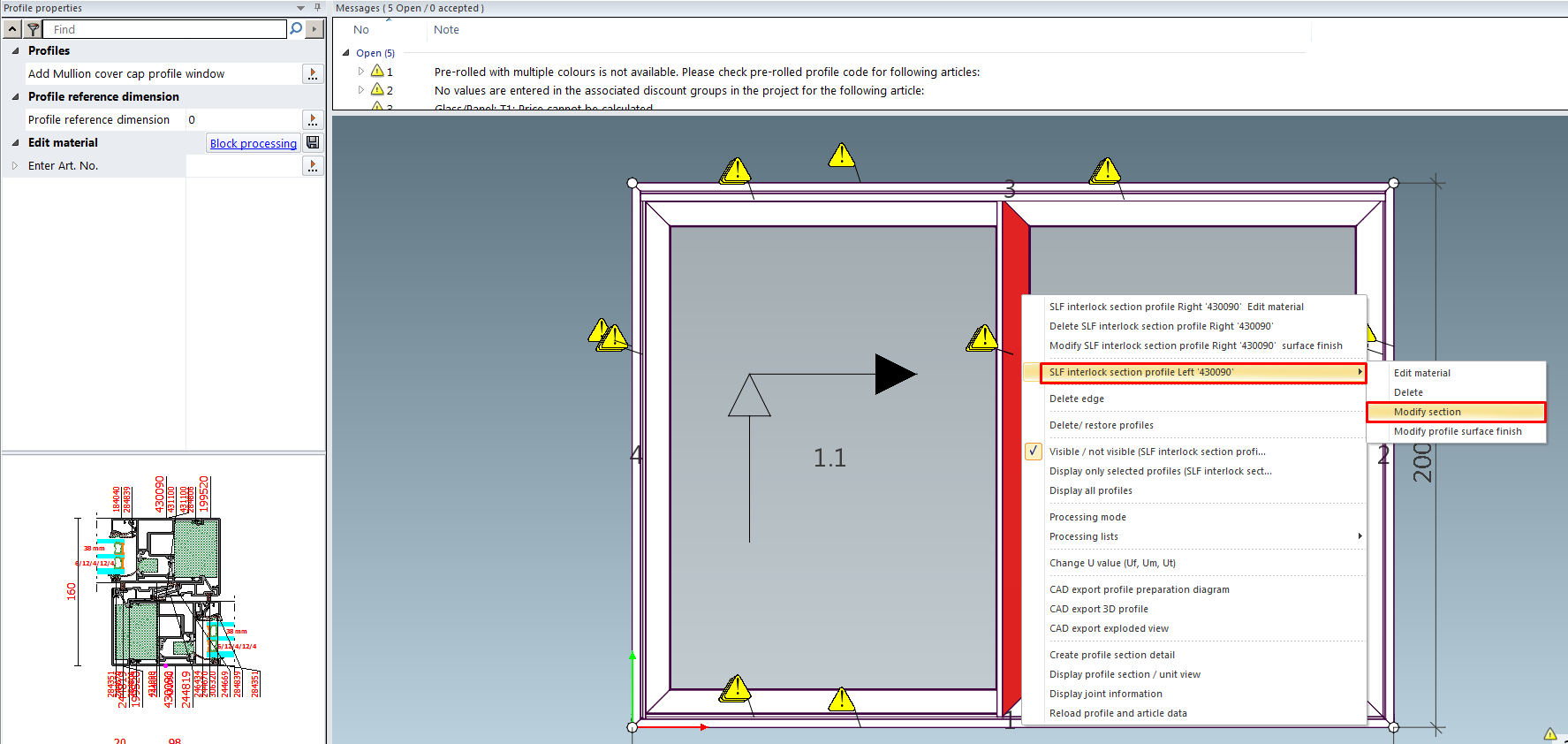
Task: Click the warning triangle icon for message 1
Action: (377, 72)
